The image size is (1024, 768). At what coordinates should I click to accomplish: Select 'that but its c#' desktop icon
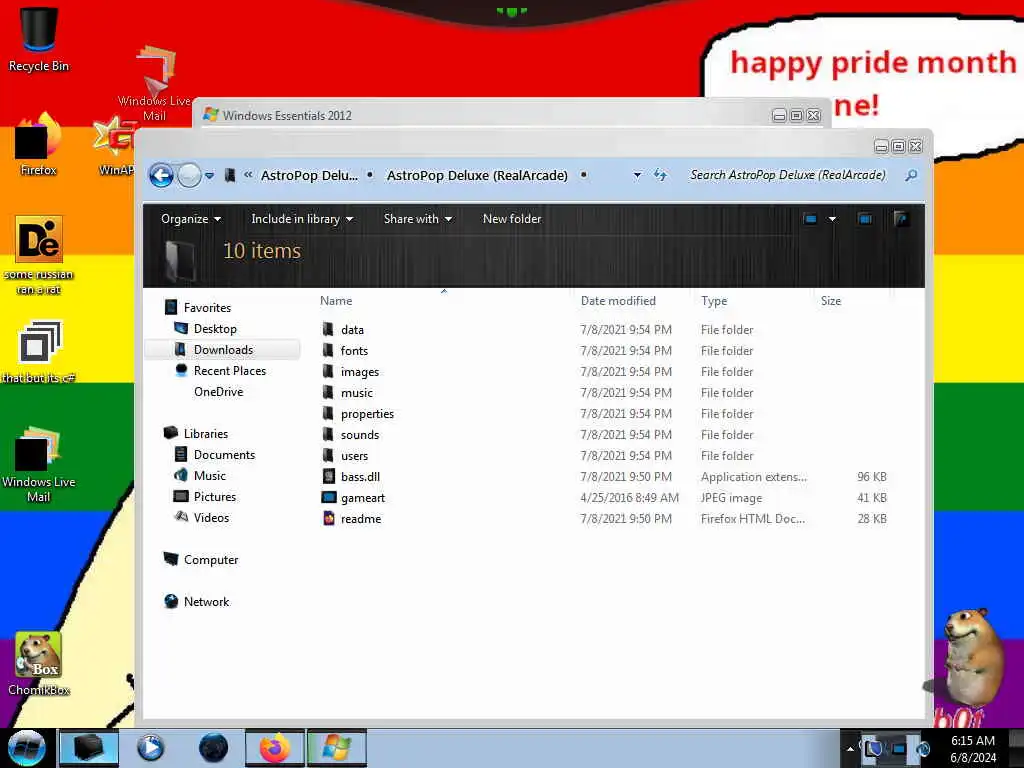[39, 352]
